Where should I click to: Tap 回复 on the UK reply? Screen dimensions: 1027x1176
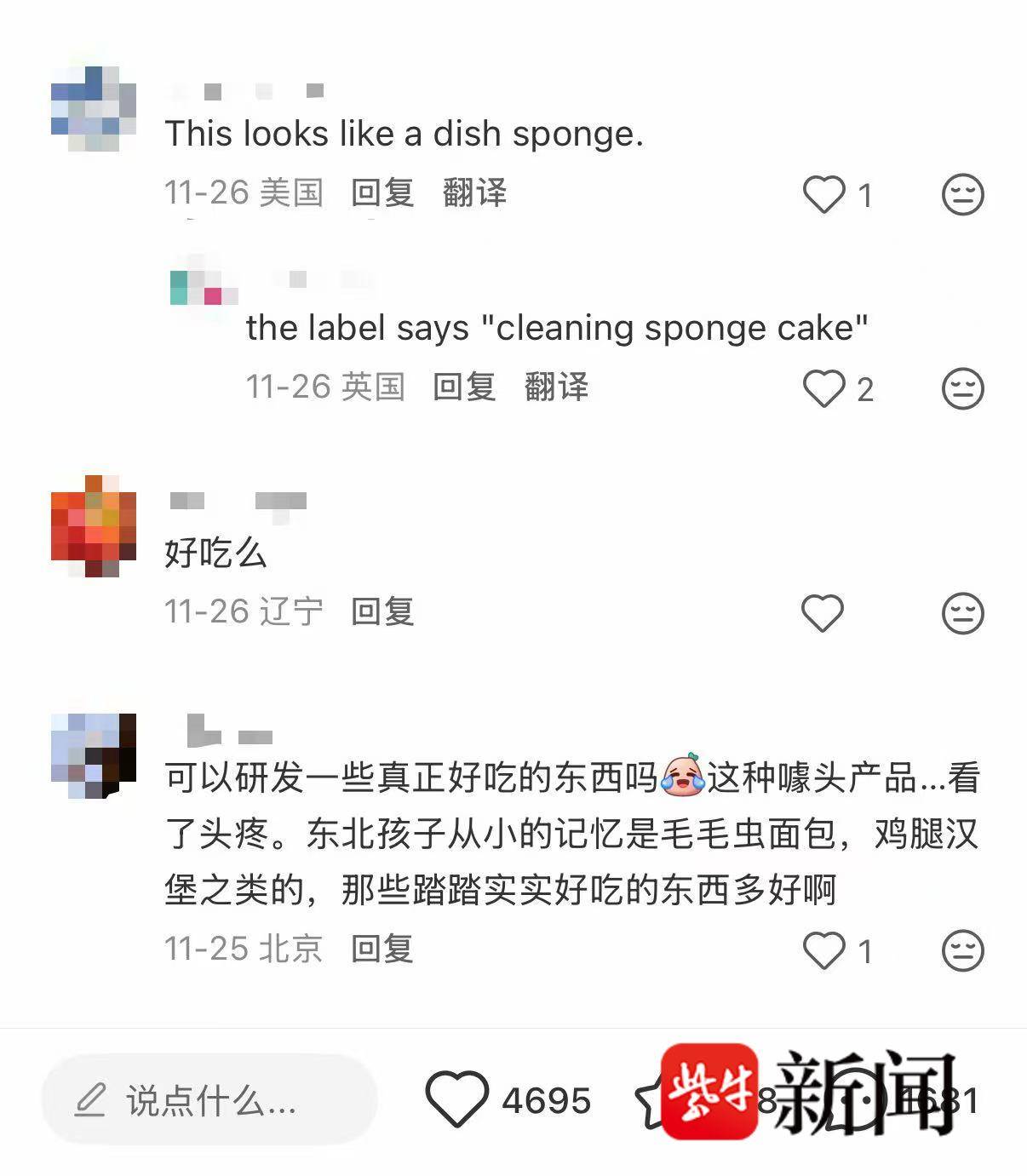464,387
